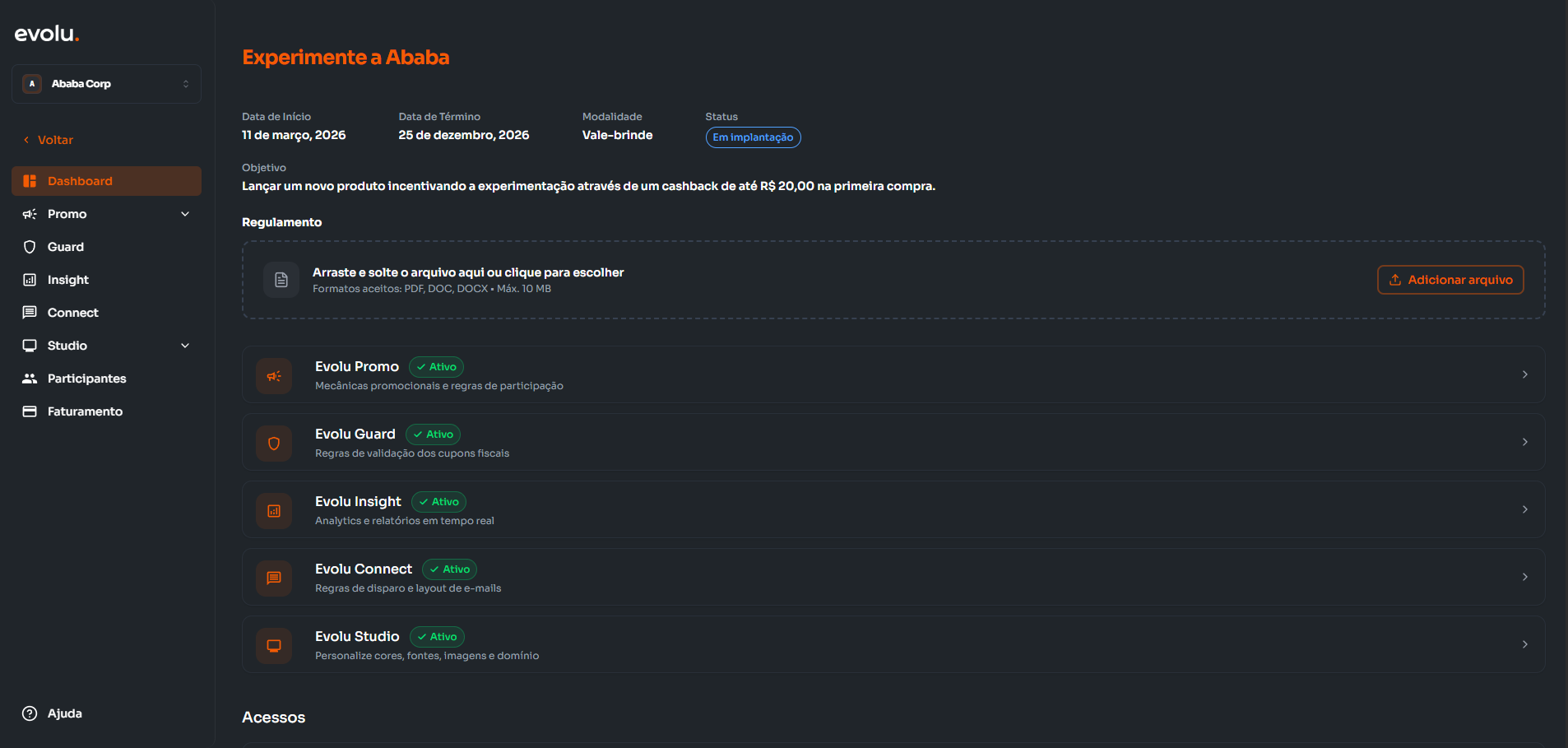This screenshot has width=1568, height=748.
Task: Open the Ababa Corp organization switcher
Action: click(106, 84)
